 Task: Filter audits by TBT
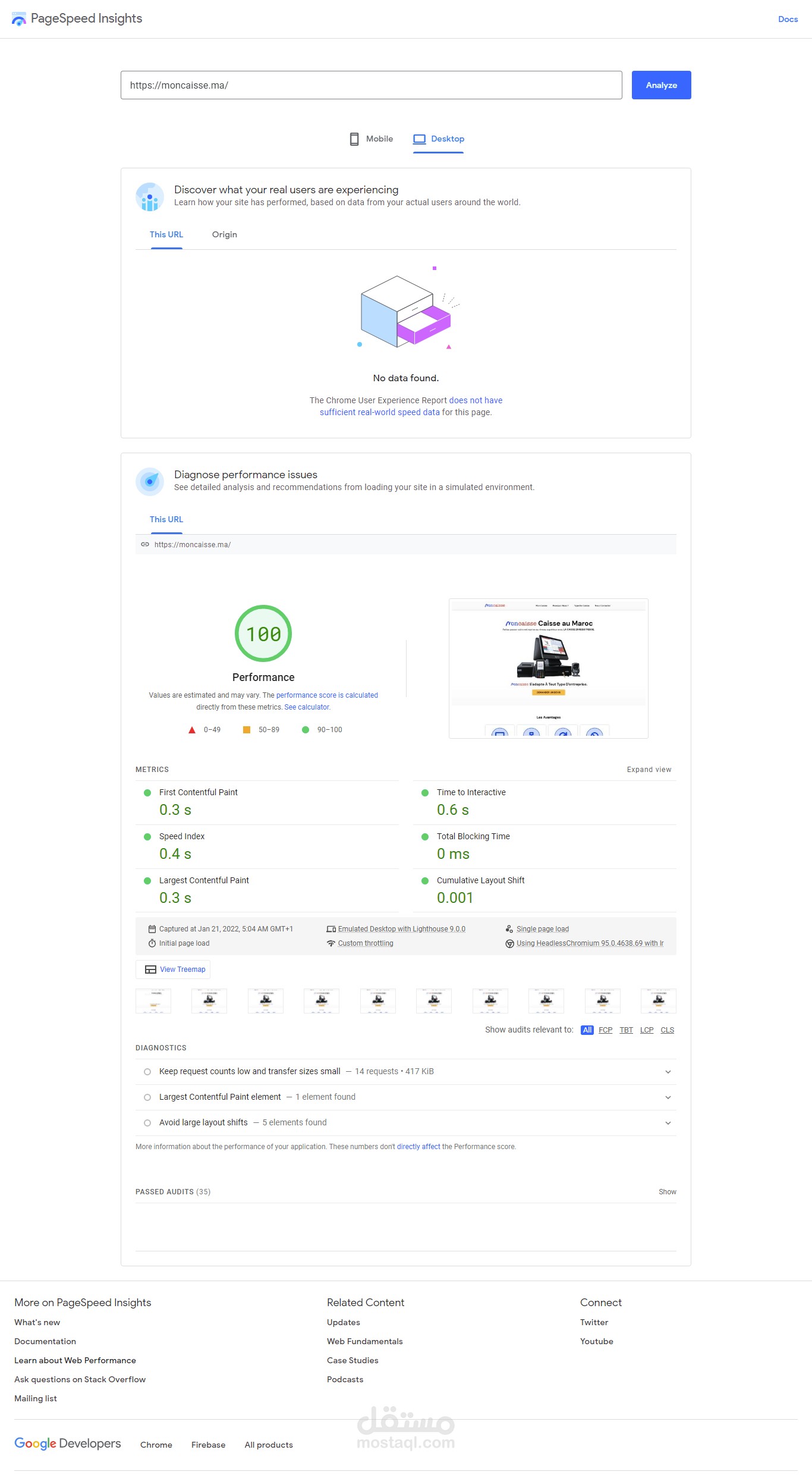(626, 1030)
